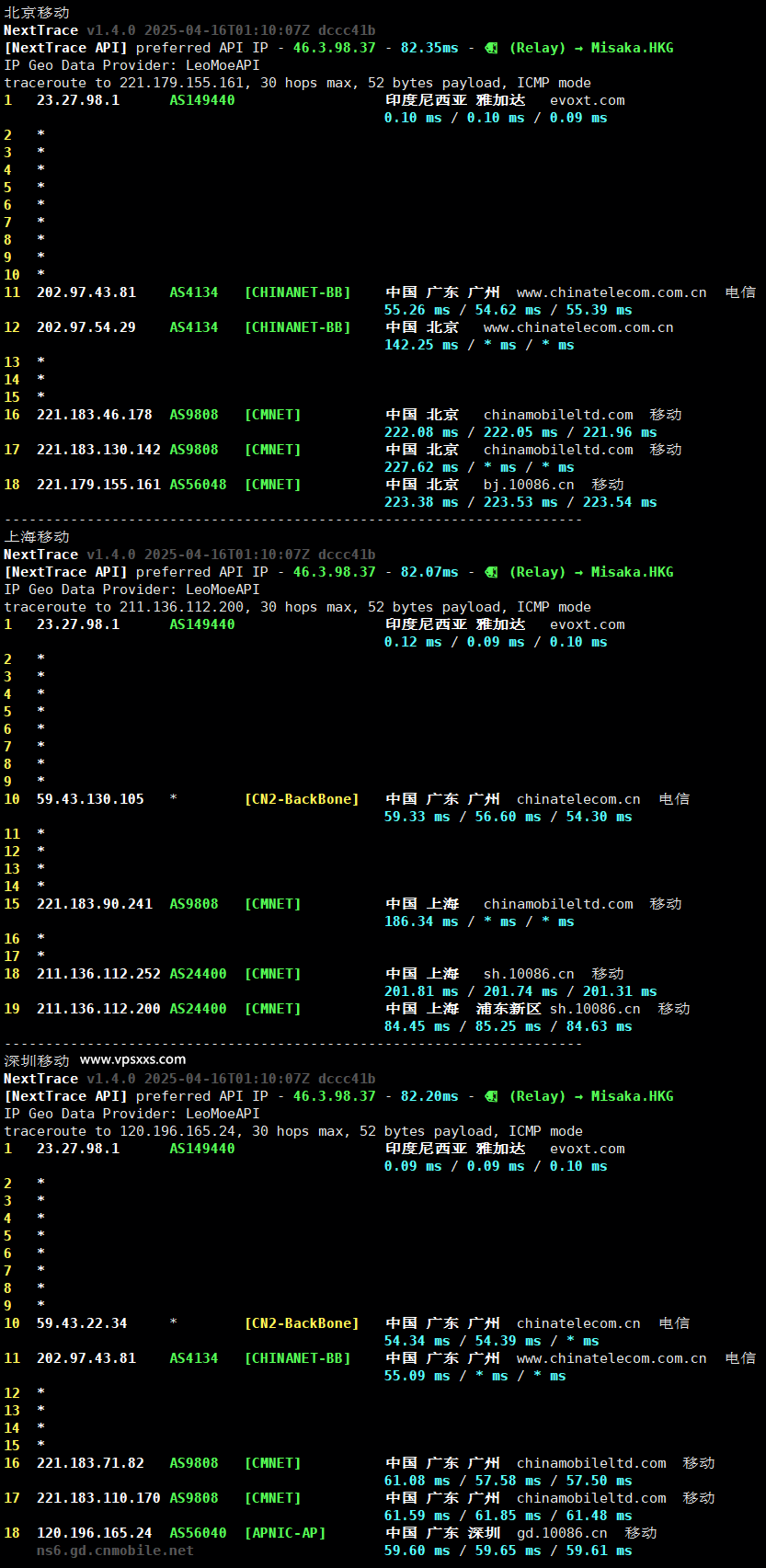Click the gd.10086.cn hostname
Image resolution: width=766 pixels, height=1568 pixels.
click(x=562, y=1533)
